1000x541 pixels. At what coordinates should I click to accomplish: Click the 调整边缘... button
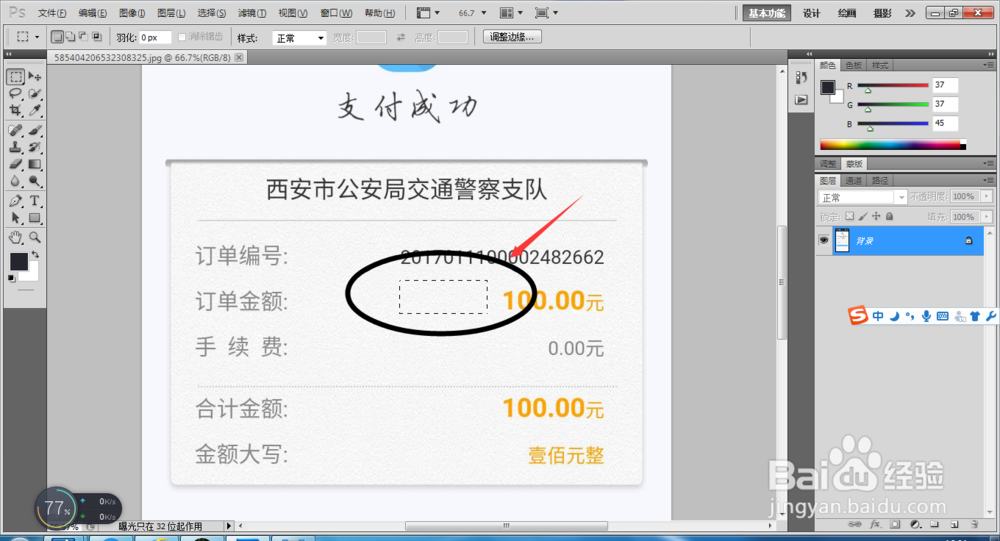[512, 37]
